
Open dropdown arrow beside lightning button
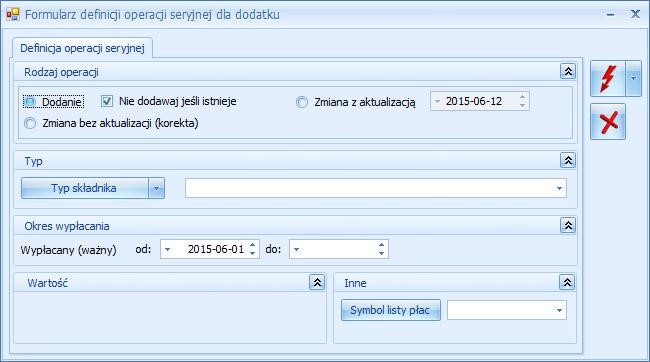[633, 78]
